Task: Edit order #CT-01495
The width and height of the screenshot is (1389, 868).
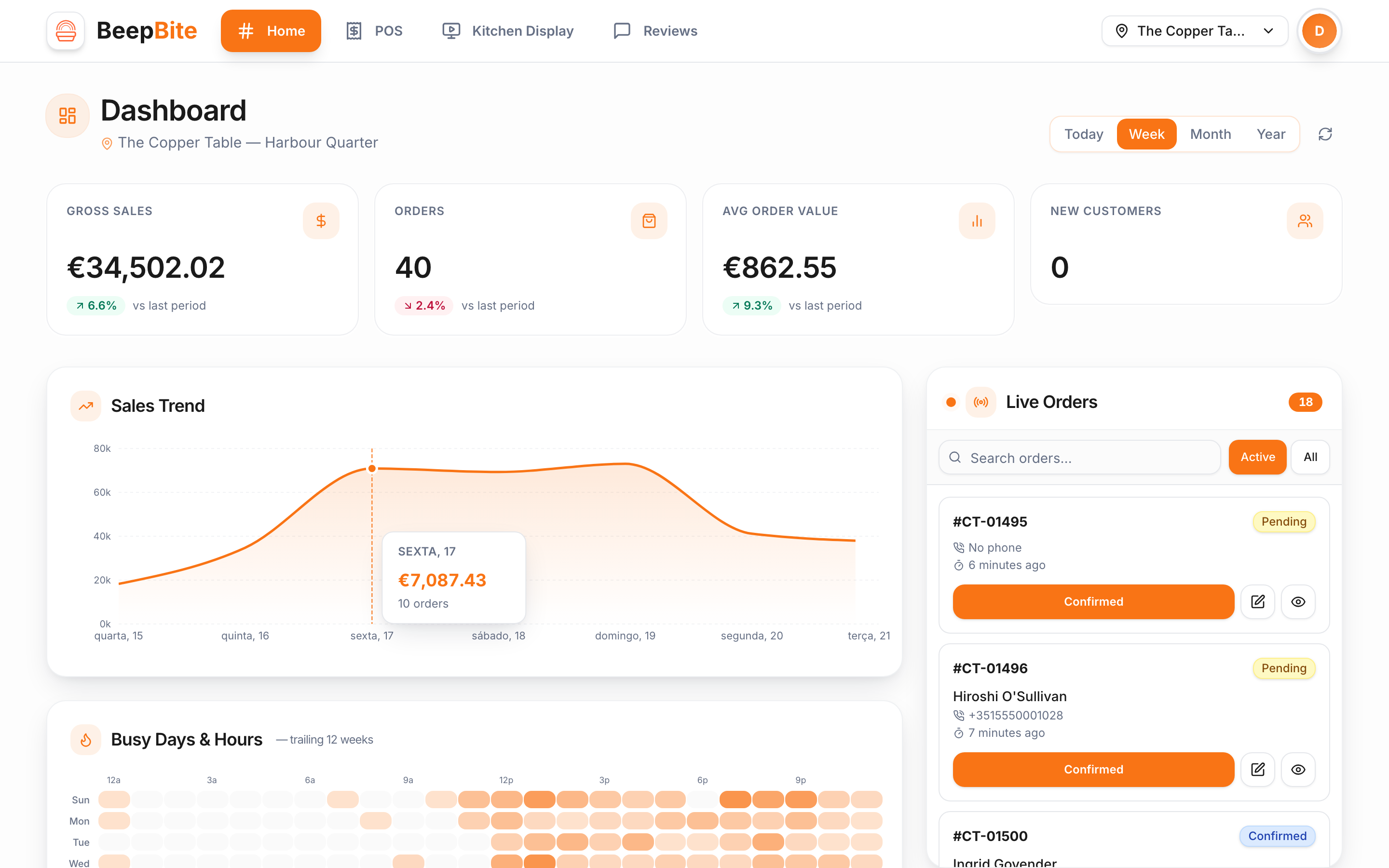Action: pyautogui.click(x=1257, y=602)
